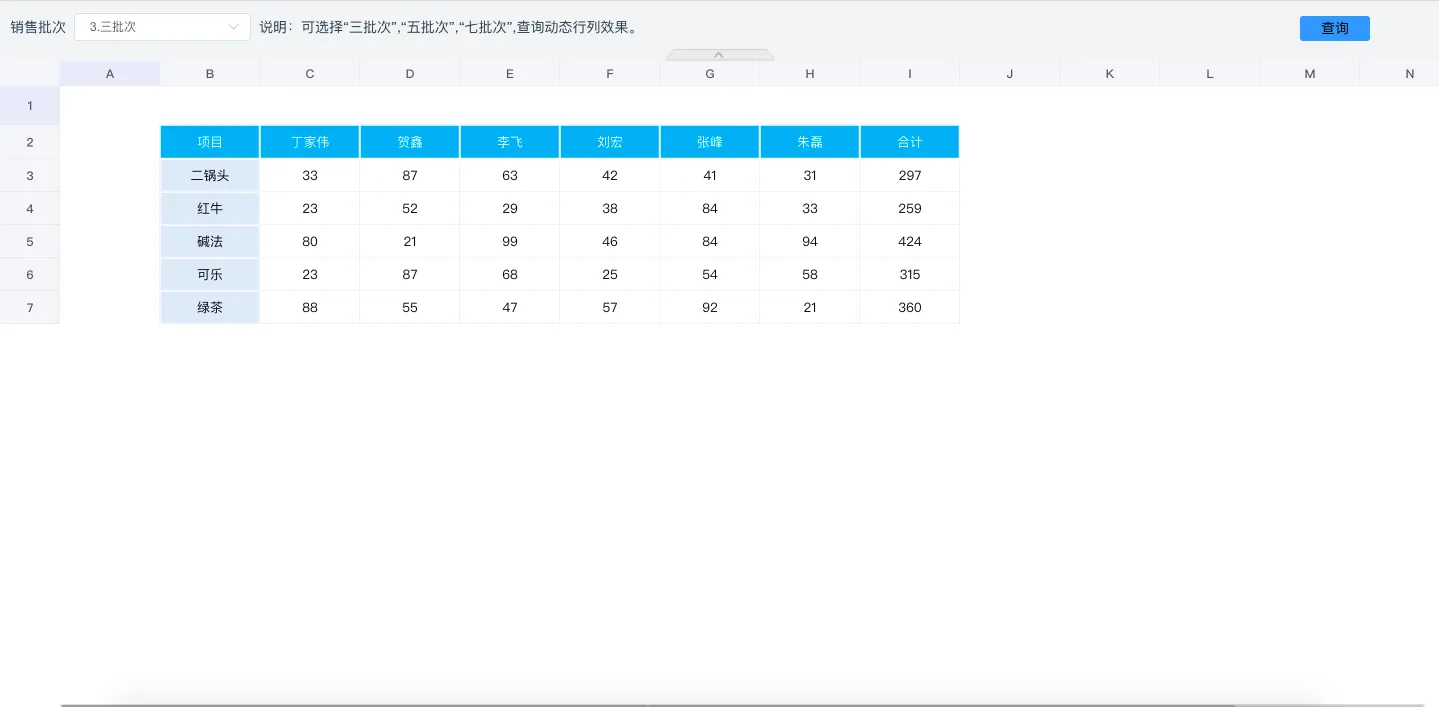Click the dropdown arrow next to 3.三批次
The image size is (1439, 707).
(x=234, y=27)
